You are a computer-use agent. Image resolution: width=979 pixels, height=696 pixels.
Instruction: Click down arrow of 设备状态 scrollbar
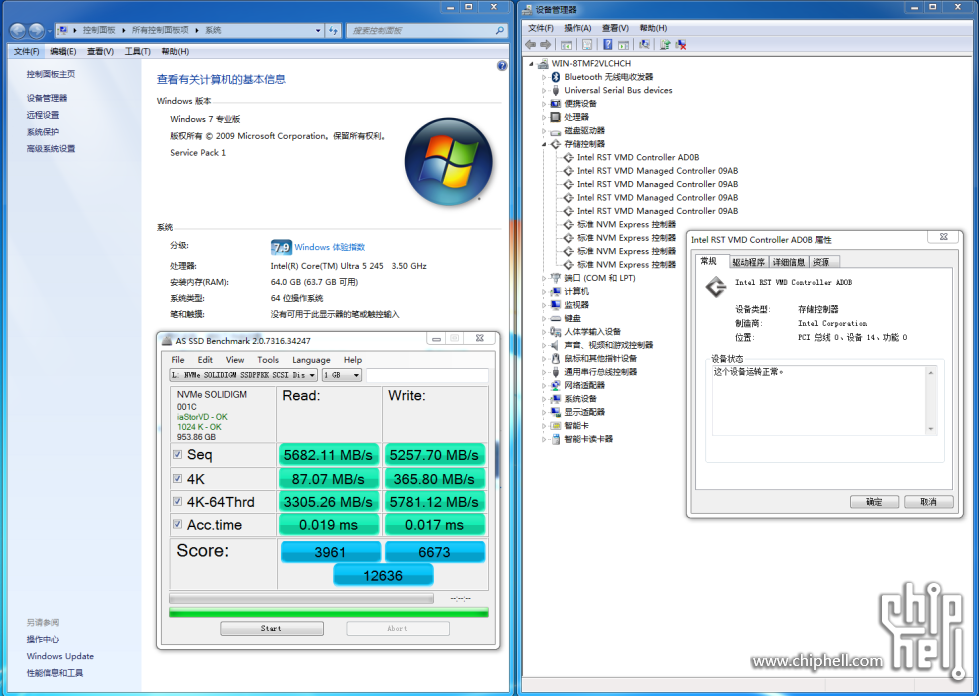click(x=930, y=429)
